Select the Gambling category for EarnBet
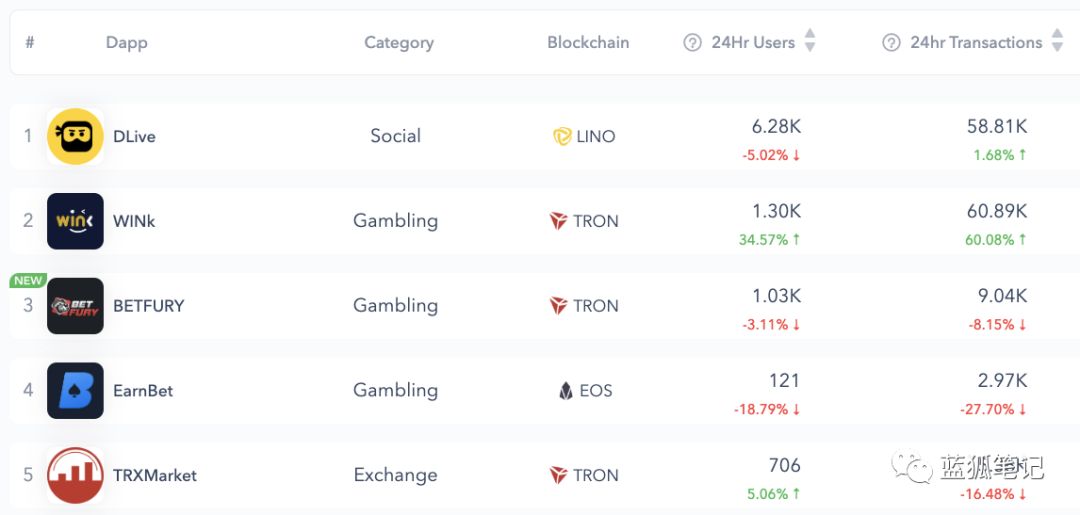1080x515 pixels. (x=395, y=390)
